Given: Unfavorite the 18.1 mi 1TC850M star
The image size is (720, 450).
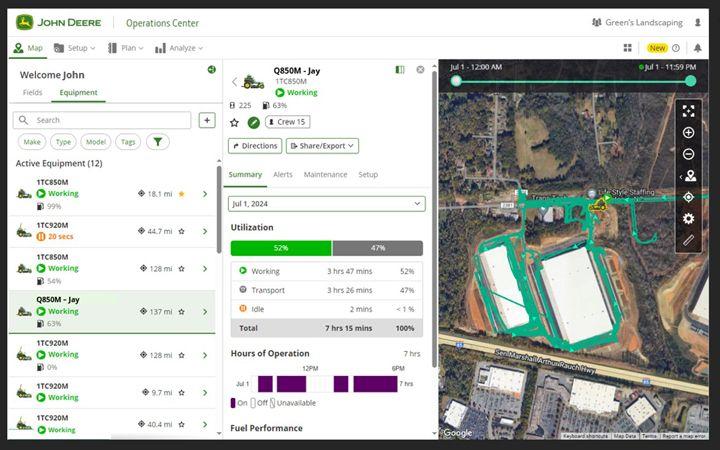Looking at the screenshot, I should (x=182, y=194).
